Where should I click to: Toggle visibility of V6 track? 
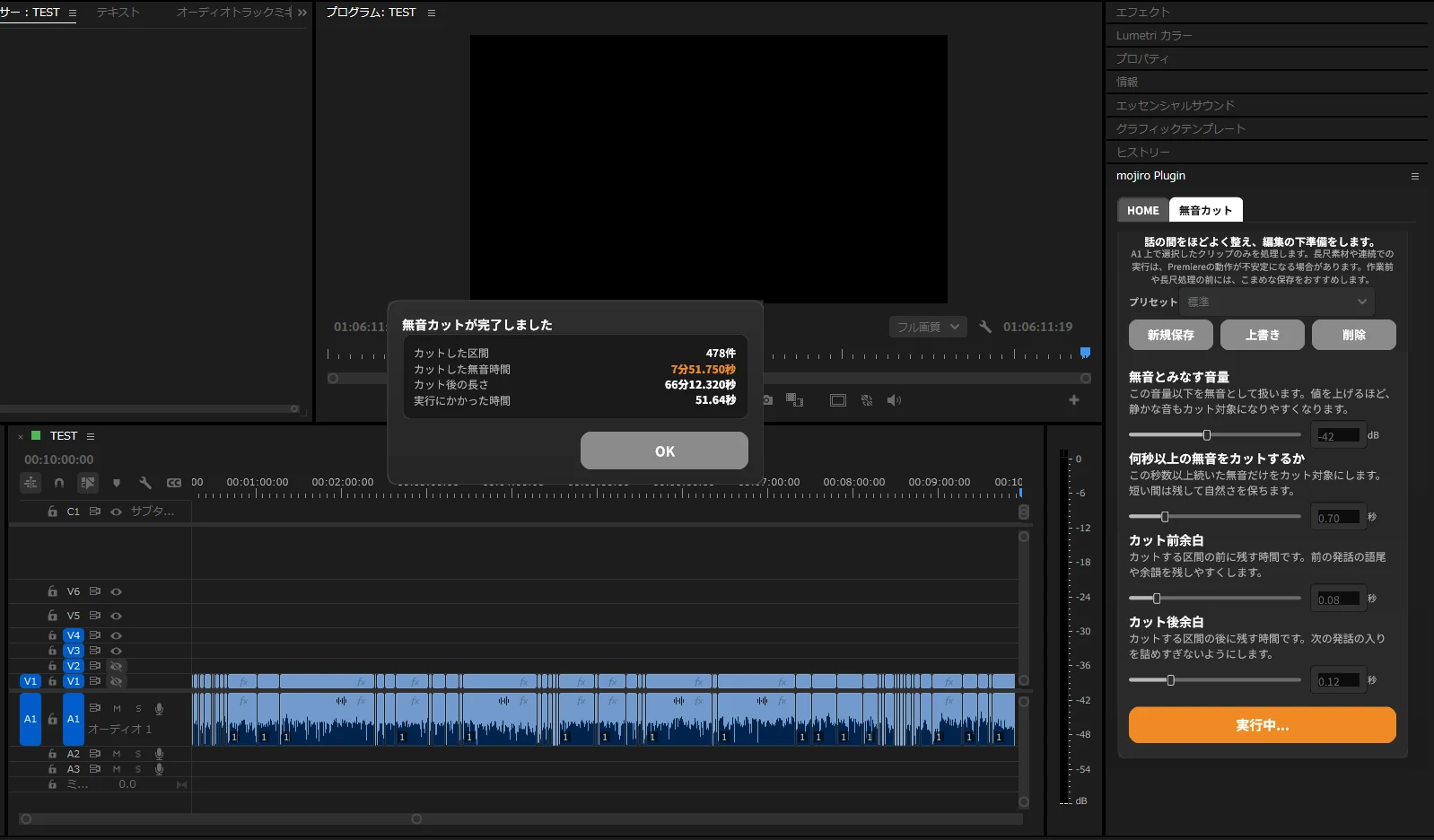pyautogui.click(x=116, y=592)
